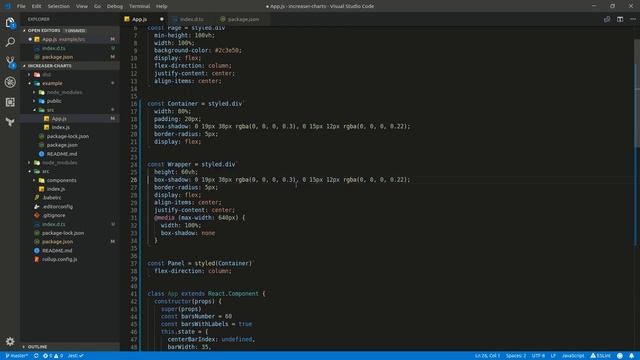Open the Search view in activity bar
640x360 pixels.
tap(10, 42)
